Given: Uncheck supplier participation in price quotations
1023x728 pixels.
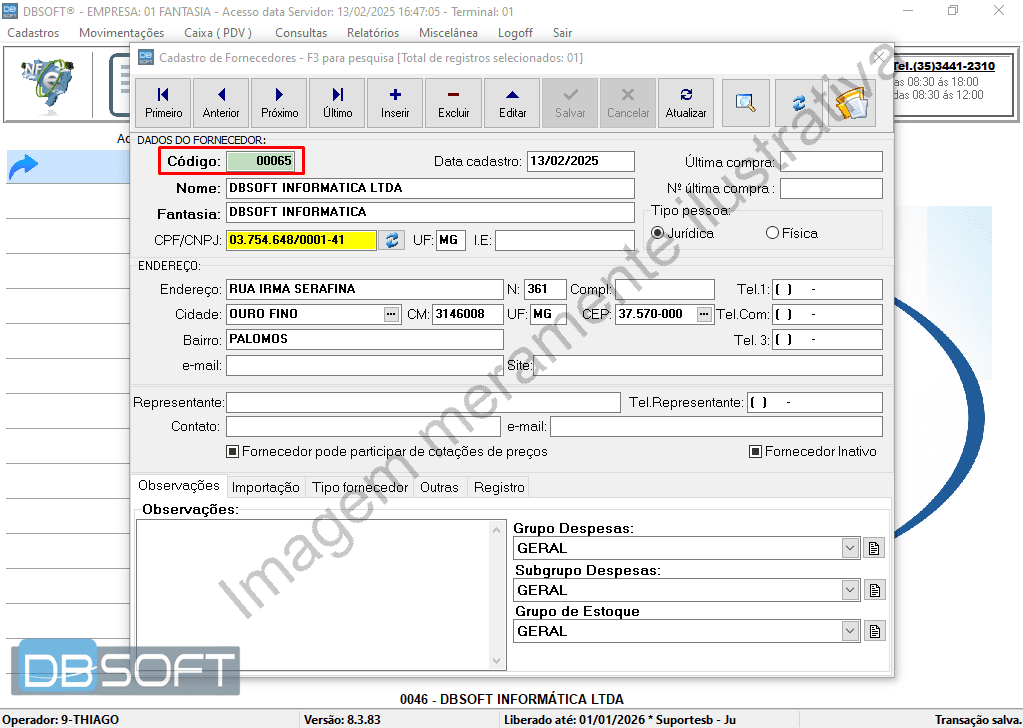Looking at the screenshot, I should [232, 451].
